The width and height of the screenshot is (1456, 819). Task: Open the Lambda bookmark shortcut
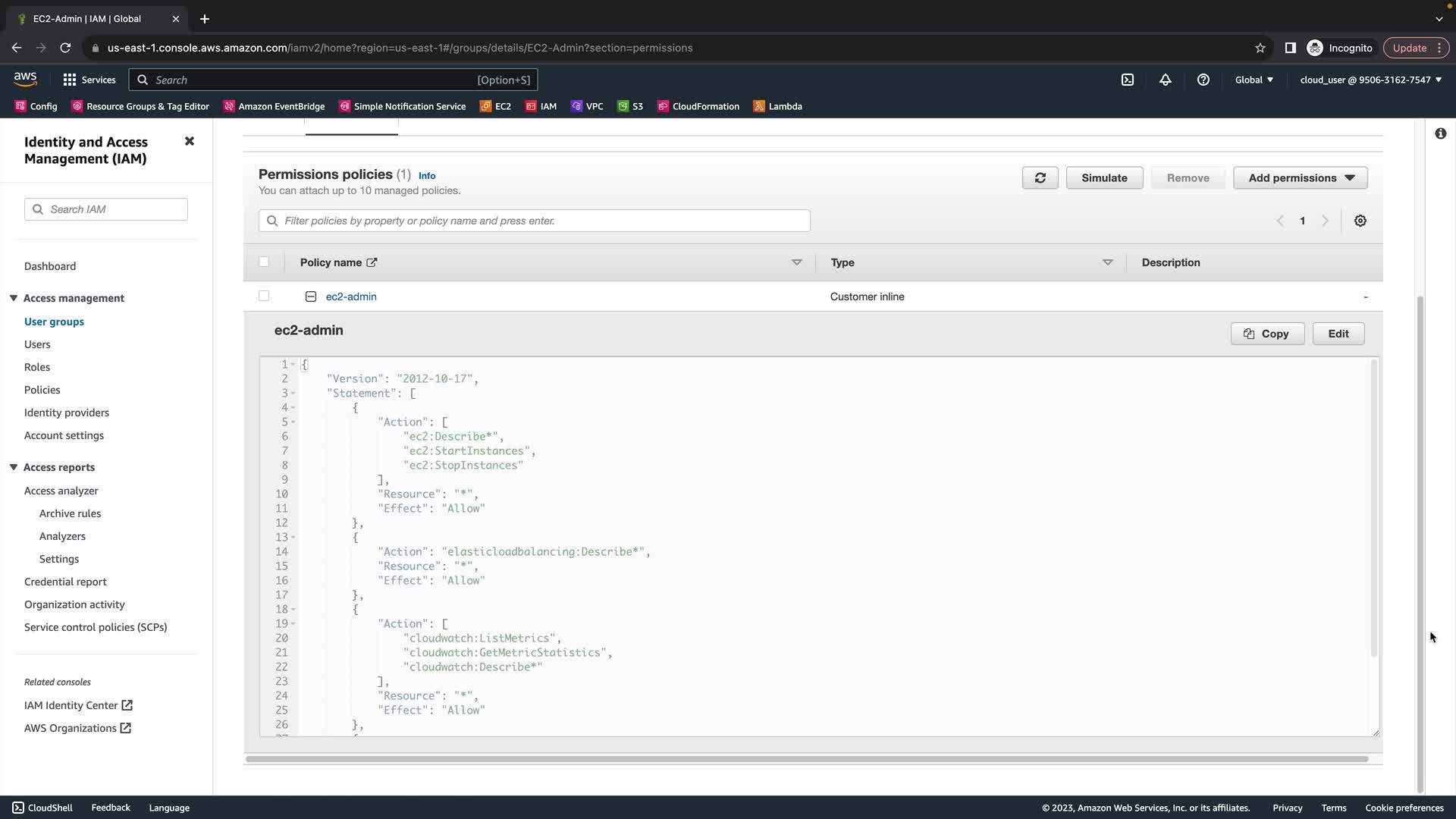[x=777, y=106]
